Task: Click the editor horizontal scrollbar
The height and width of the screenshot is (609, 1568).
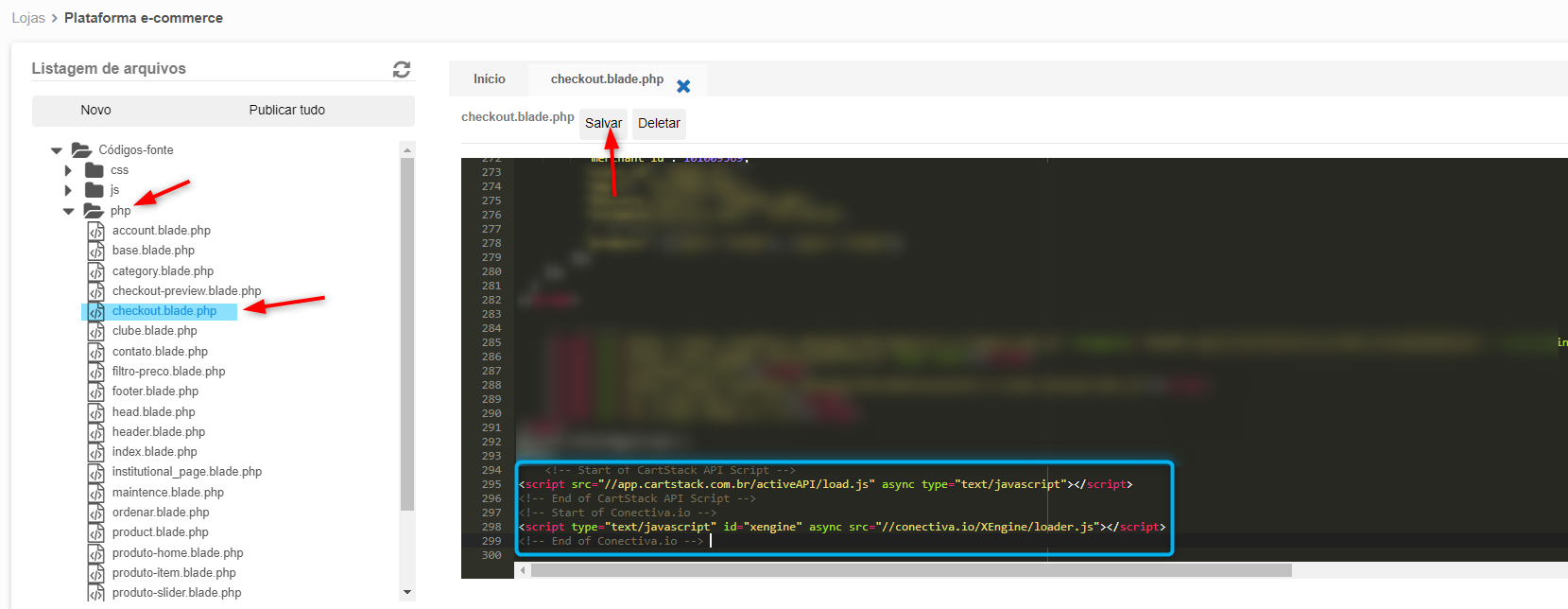Action: point(910,570)
